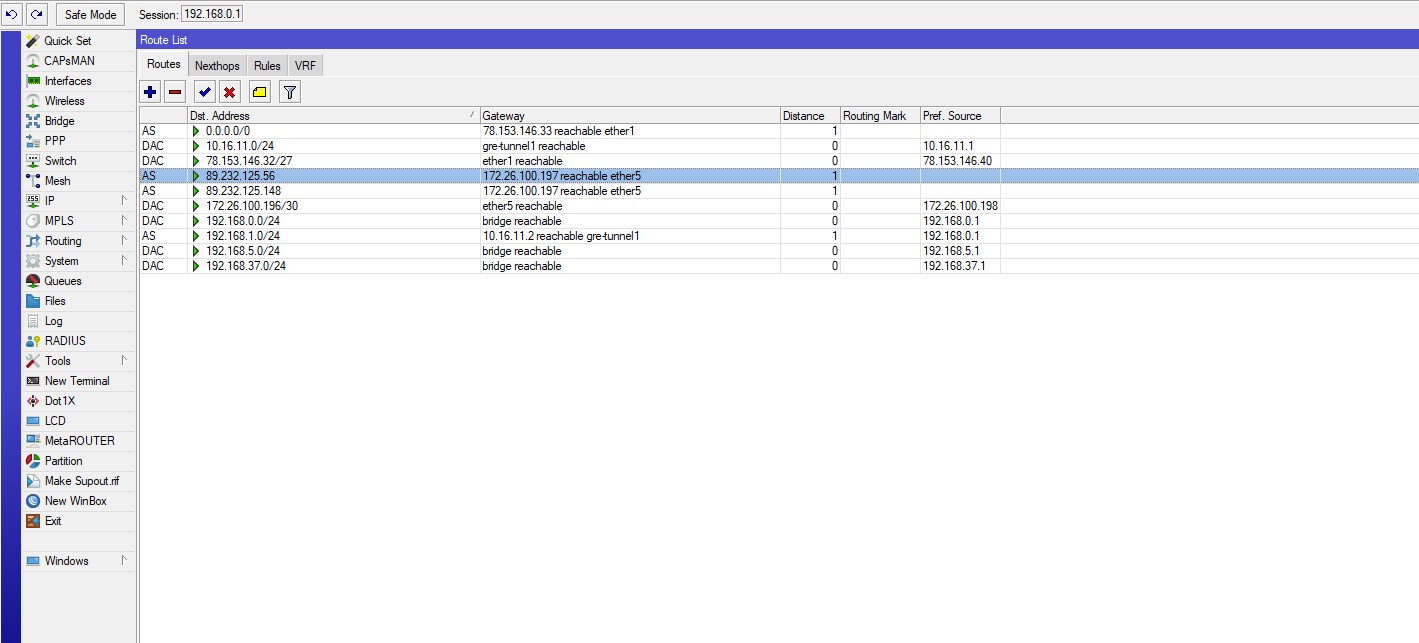
Task: Click Pref. Source 172.26.100.198 cell
Action: (960, 206)
